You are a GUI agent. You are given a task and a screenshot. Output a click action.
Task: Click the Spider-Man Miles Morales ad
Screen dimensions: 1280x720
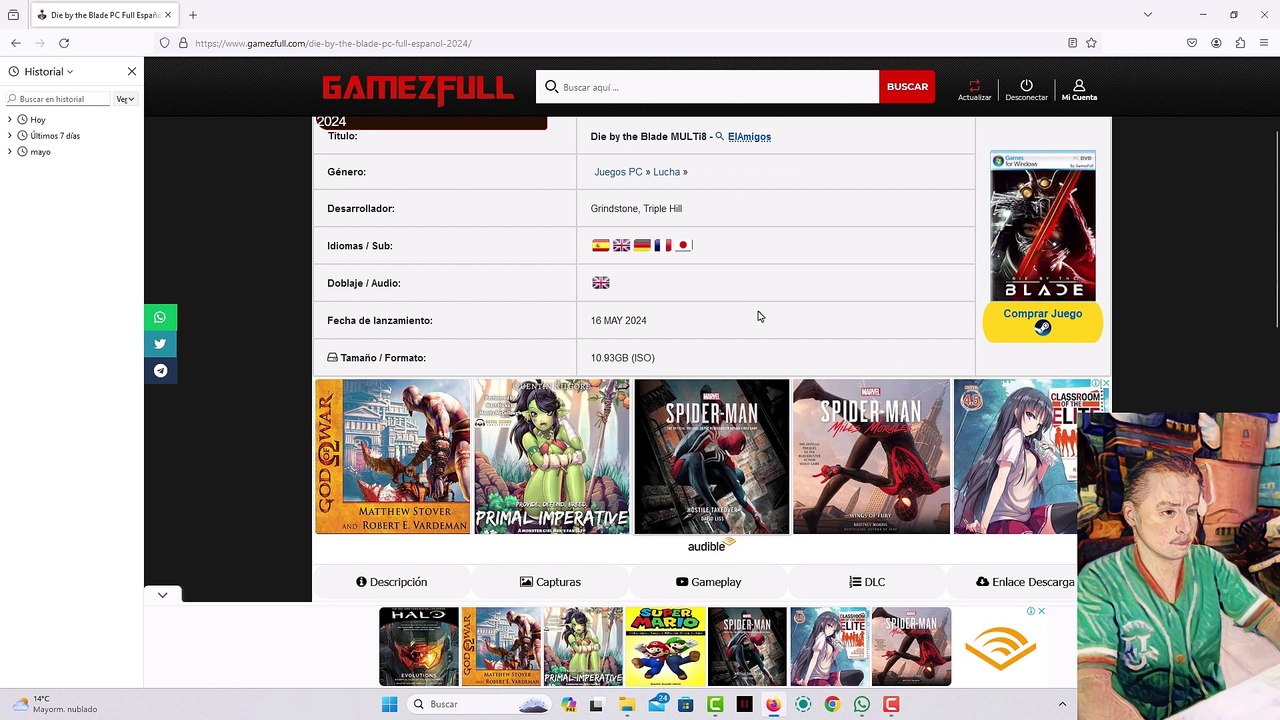point(871,457)
